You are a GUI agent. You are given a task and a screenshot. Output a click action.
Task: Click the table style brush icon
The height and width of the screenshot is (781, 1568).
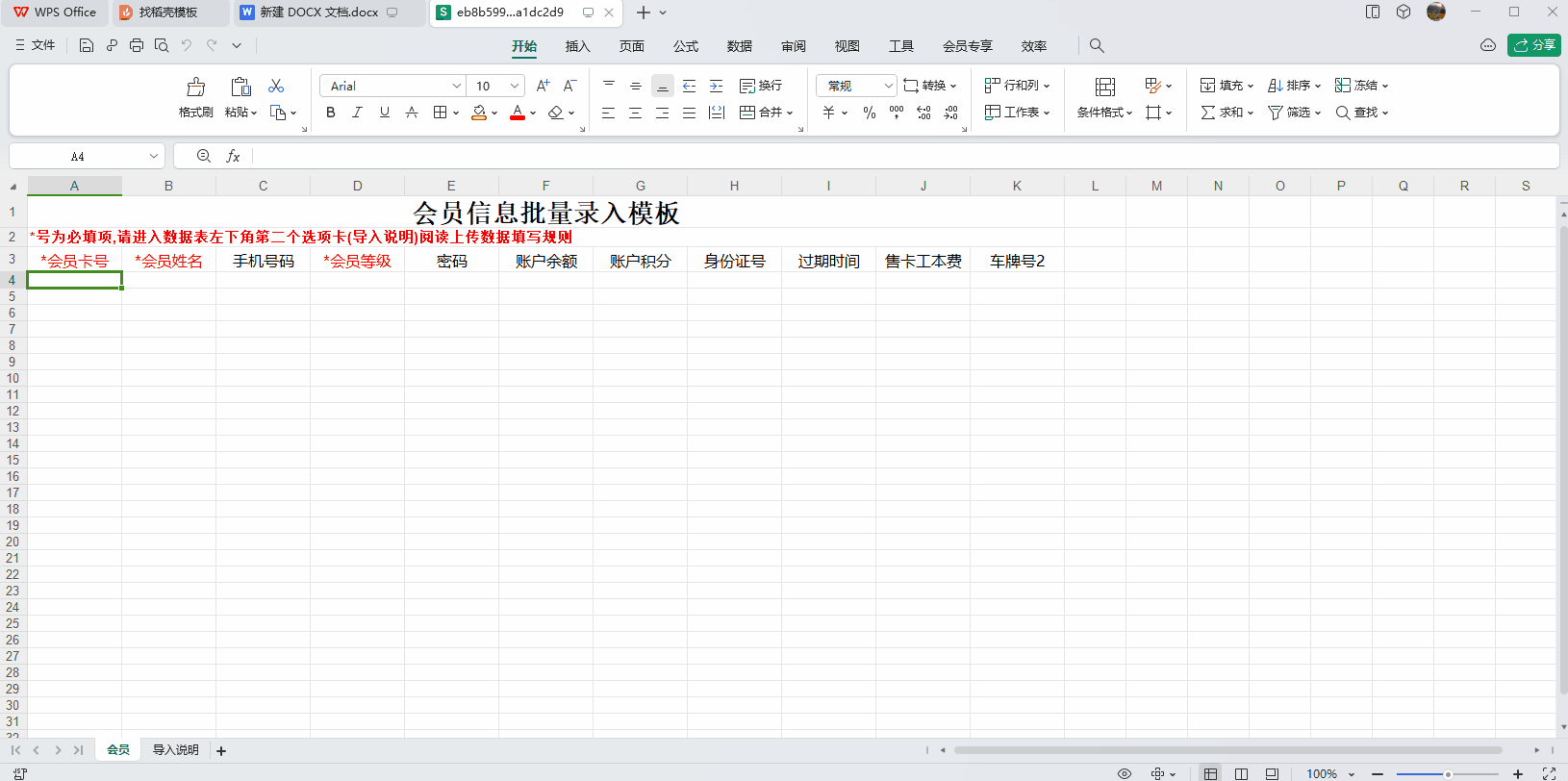click(x=1153, y=86)
